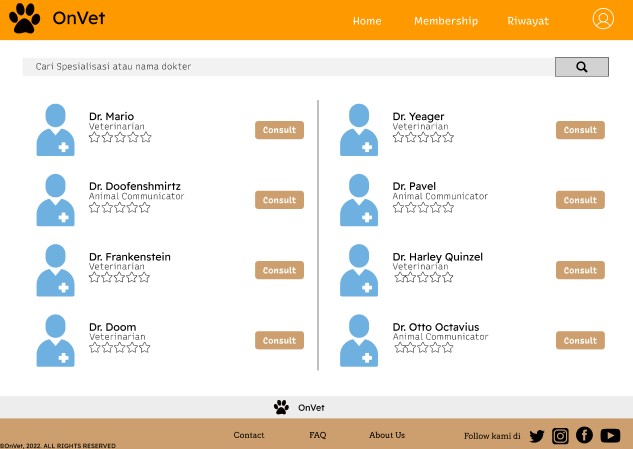Click Dr. Doom's avatar
Image resolution: width=633 pixels, height=449 pixels.
55,340
